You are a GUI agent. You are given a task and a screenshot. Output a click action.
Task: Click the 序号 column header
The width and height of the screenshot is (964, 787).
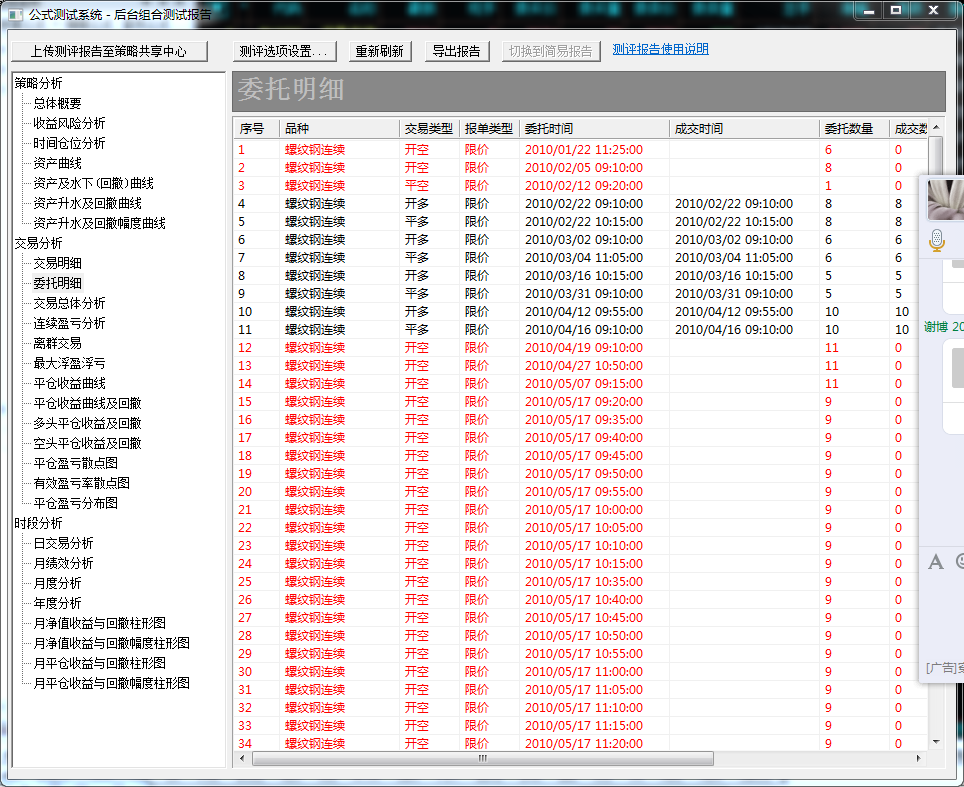click(x=256, y=129)
